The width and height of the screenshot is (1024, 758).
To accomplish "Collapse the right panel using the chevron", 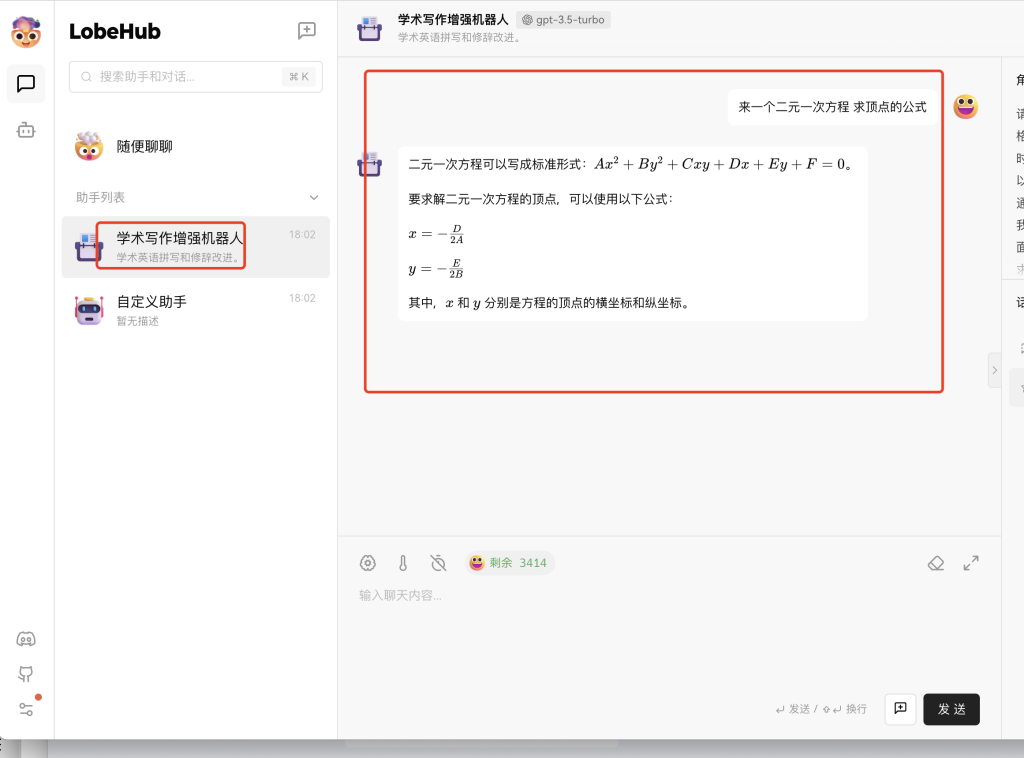I will (994, 370).
